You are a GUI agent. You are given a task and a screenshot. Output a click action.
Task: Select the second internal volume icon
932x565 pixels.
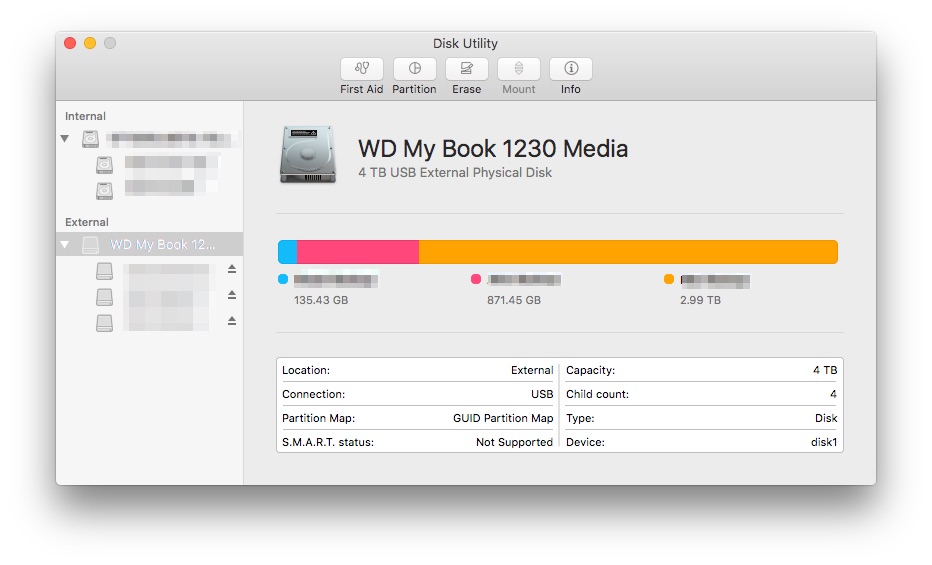(105, 191)
